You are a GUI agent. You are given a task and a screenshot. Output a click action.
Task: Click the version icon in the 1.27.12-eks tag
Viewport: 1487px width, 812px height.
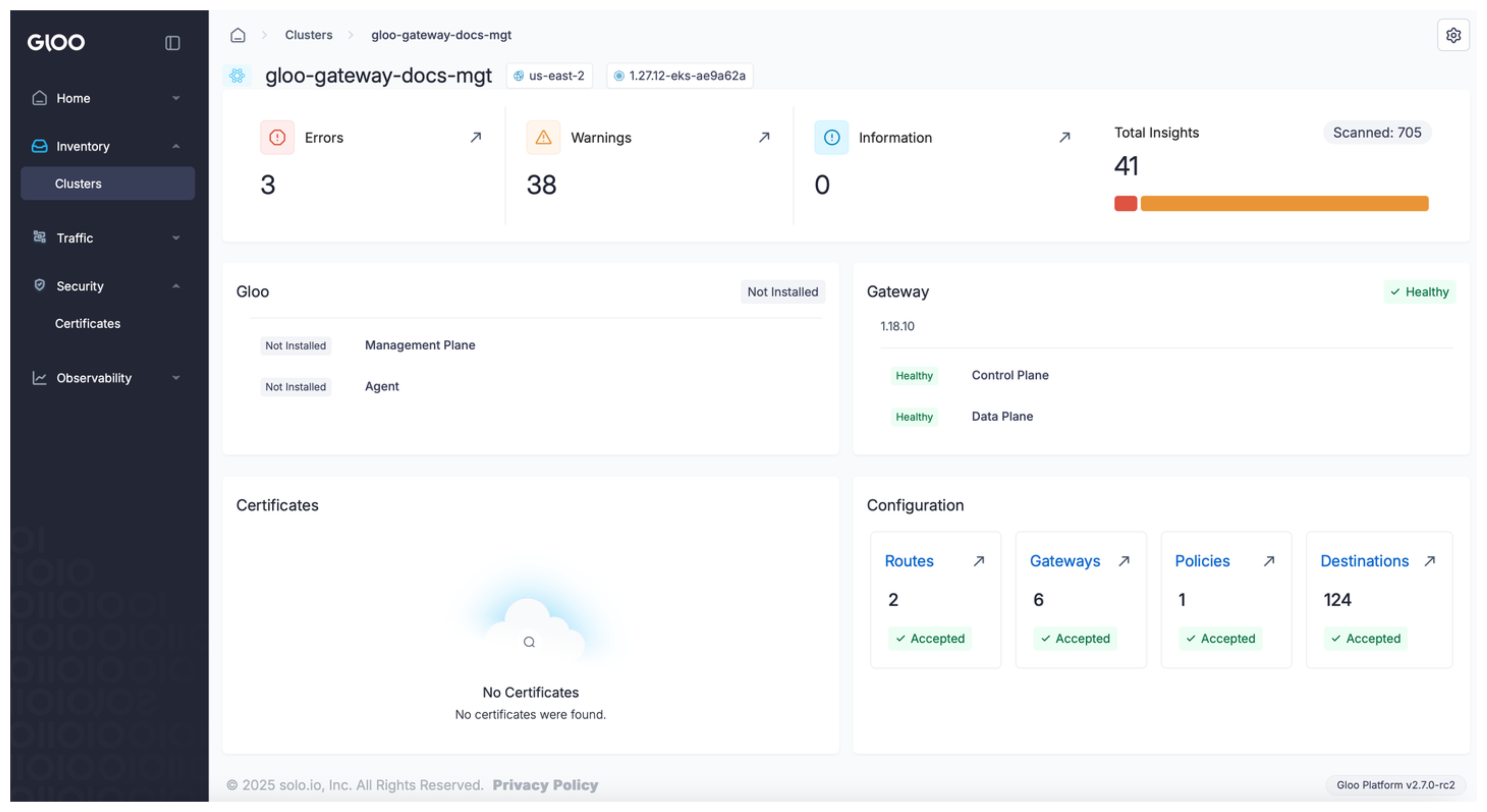point(619,76)
